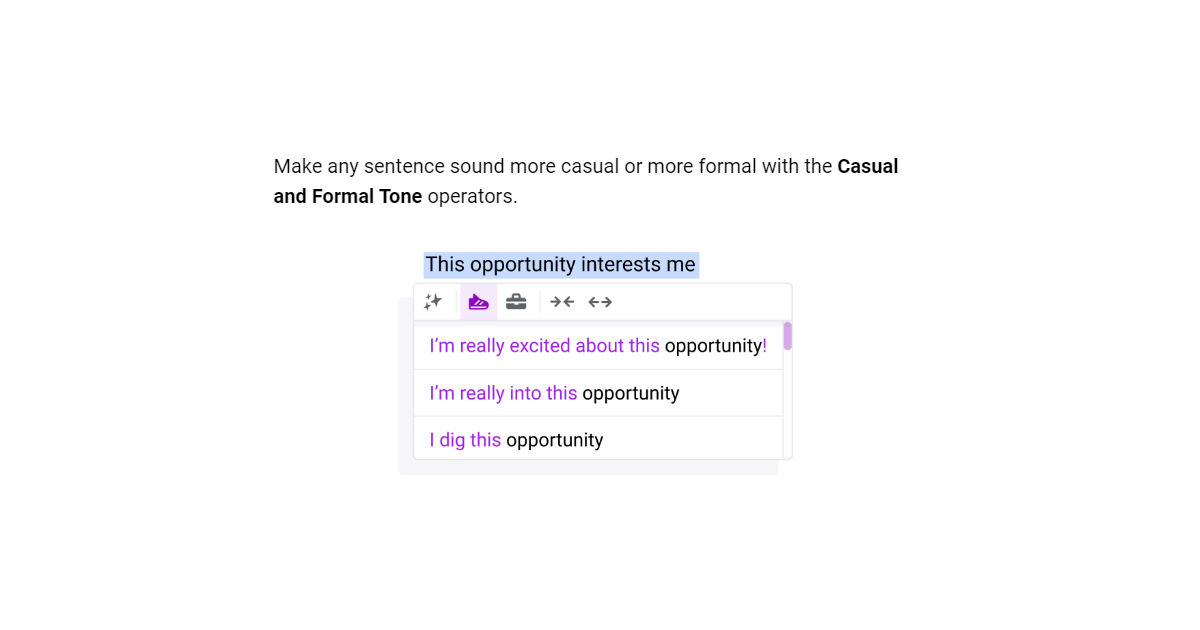The height and width of the screenshot is (630, 1200).
Task: Click the bold "Casual and Formal Tone" text
Action: click(x=347, y=196)
